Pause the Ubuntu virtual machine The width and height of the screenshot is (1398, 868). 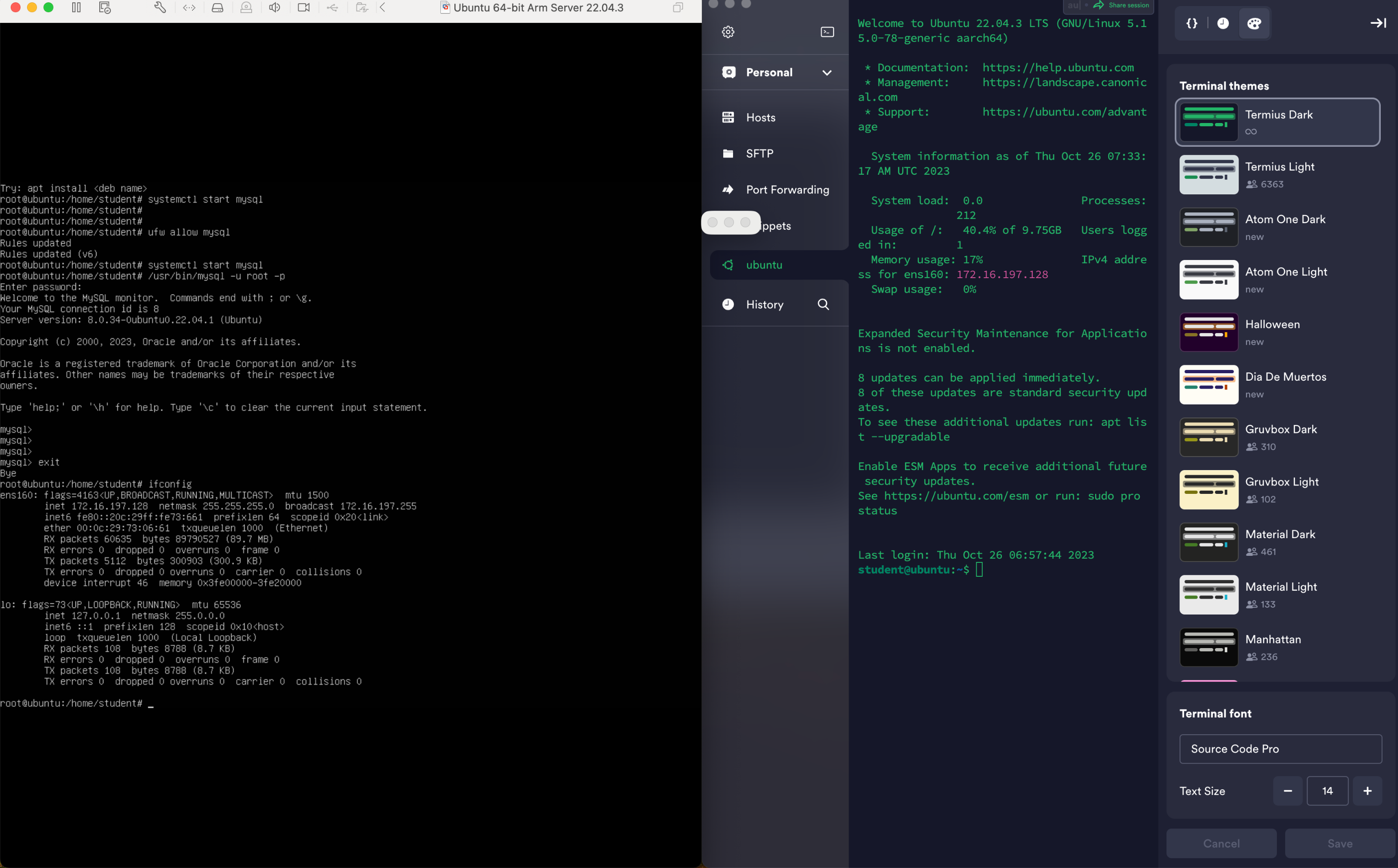coord(76,7)
